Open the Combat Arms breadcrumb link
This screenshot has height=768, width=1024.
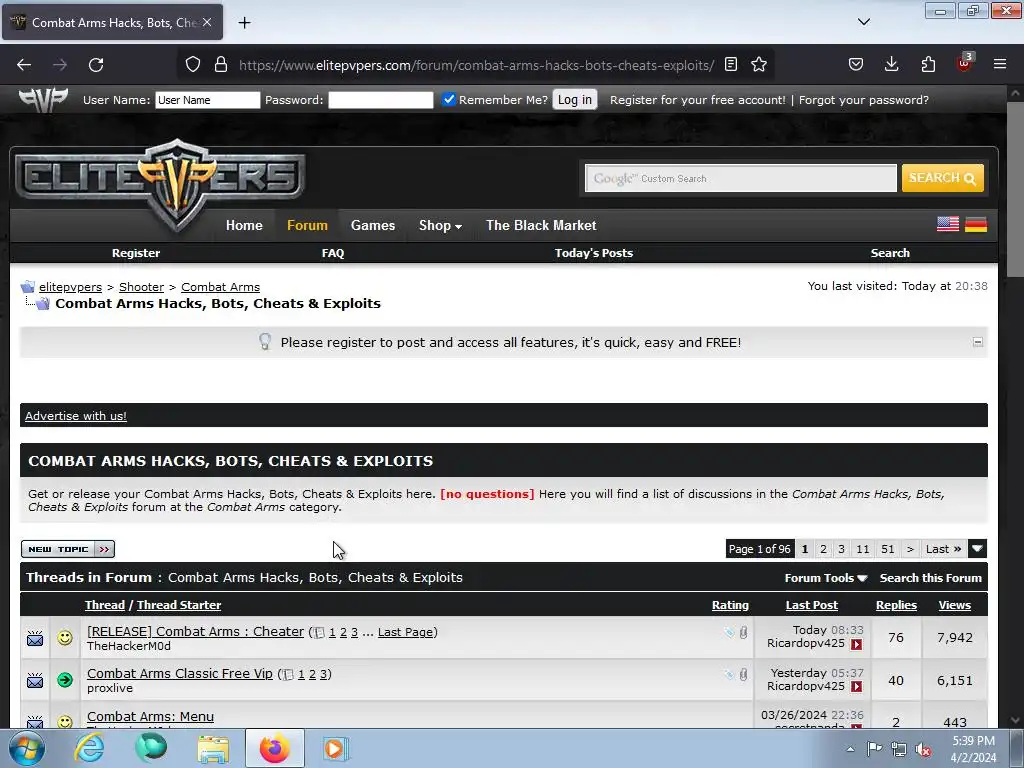point(220,287)
